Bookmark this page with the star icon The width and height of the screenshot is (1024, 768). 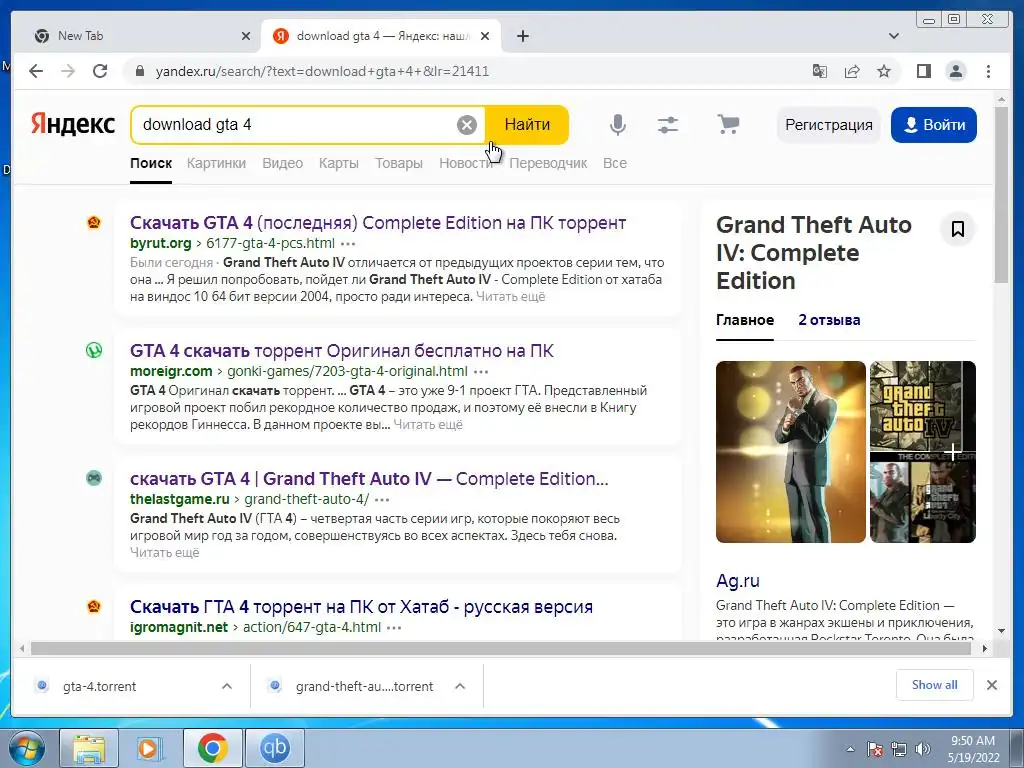pyautogui.click(x=884, y=71)
